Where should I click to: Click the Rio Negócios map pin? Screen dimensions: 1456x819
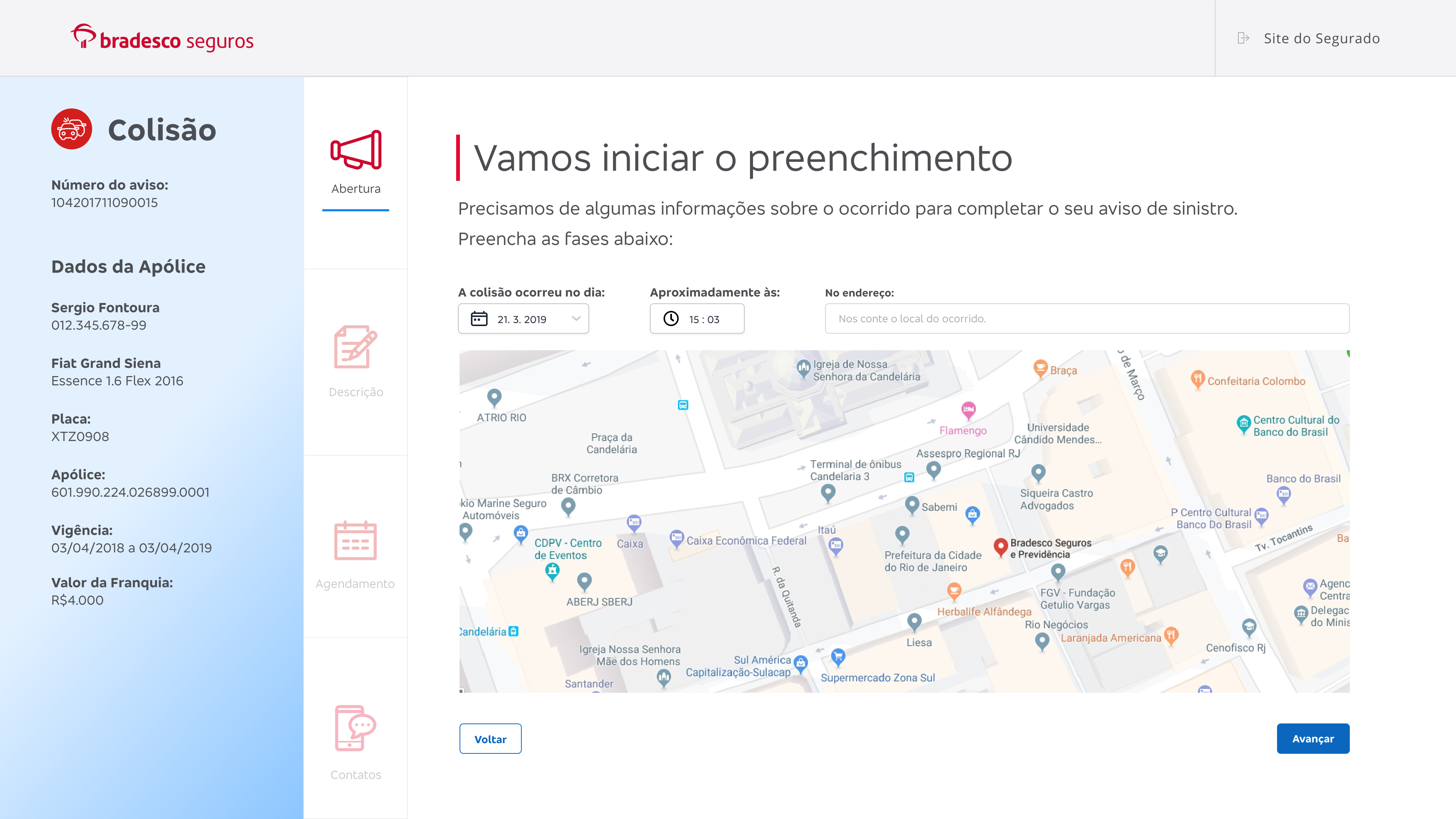(1042, 642)
